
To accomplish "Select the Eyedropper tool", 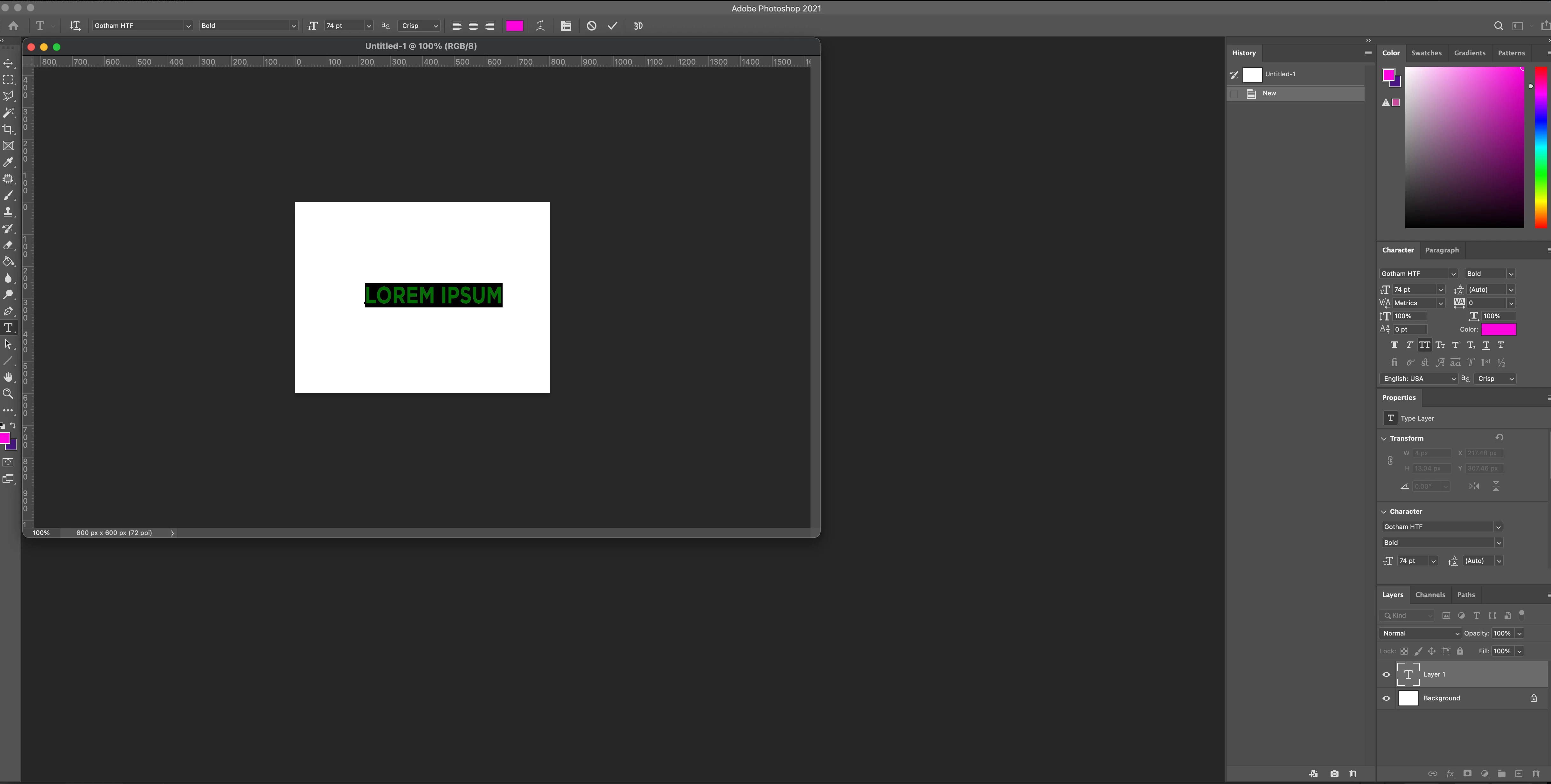I will [x=8, y=162].
